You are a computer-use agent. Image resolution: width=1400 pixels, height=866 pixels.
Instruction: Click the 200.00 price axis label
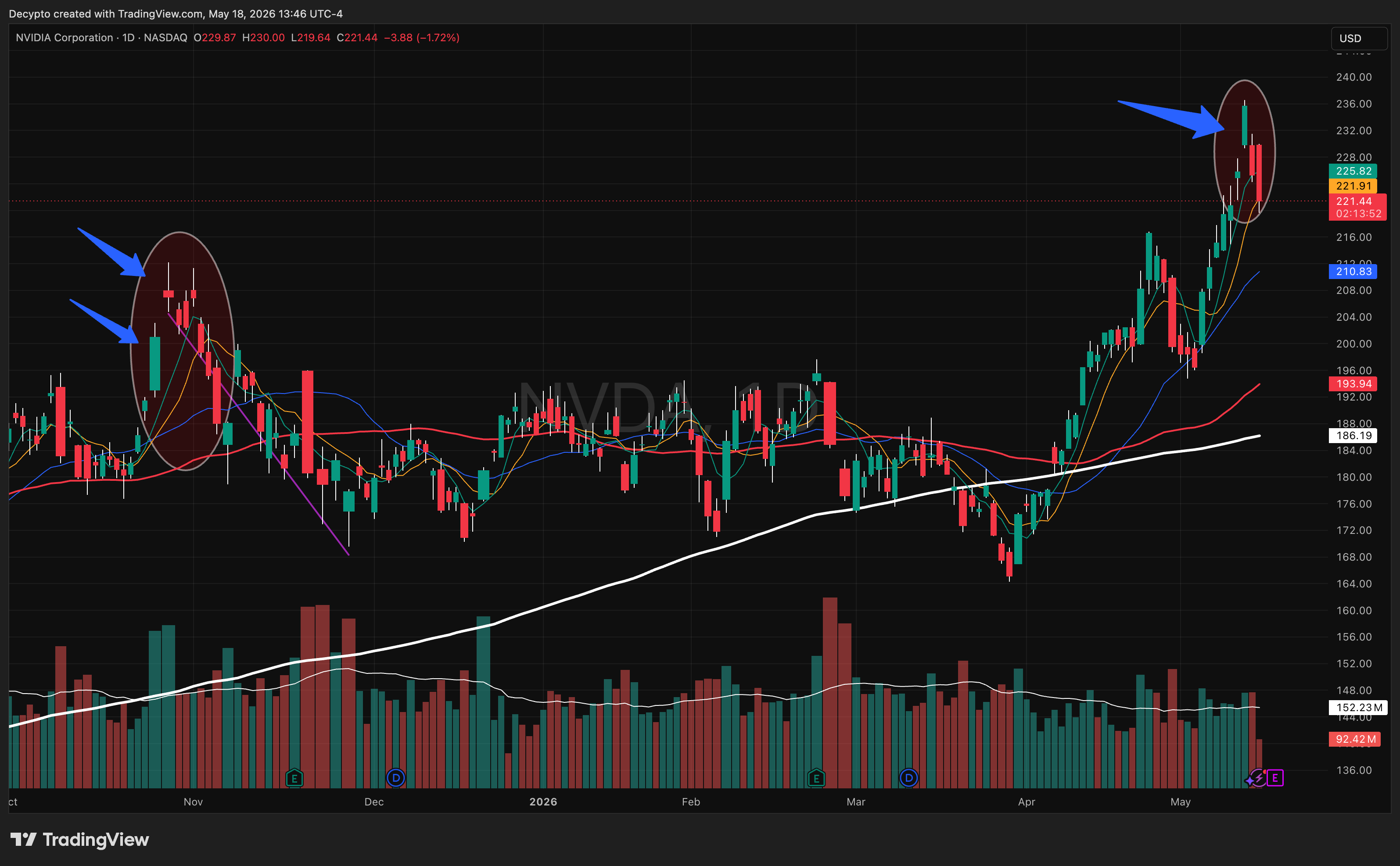coord(1353,344)
